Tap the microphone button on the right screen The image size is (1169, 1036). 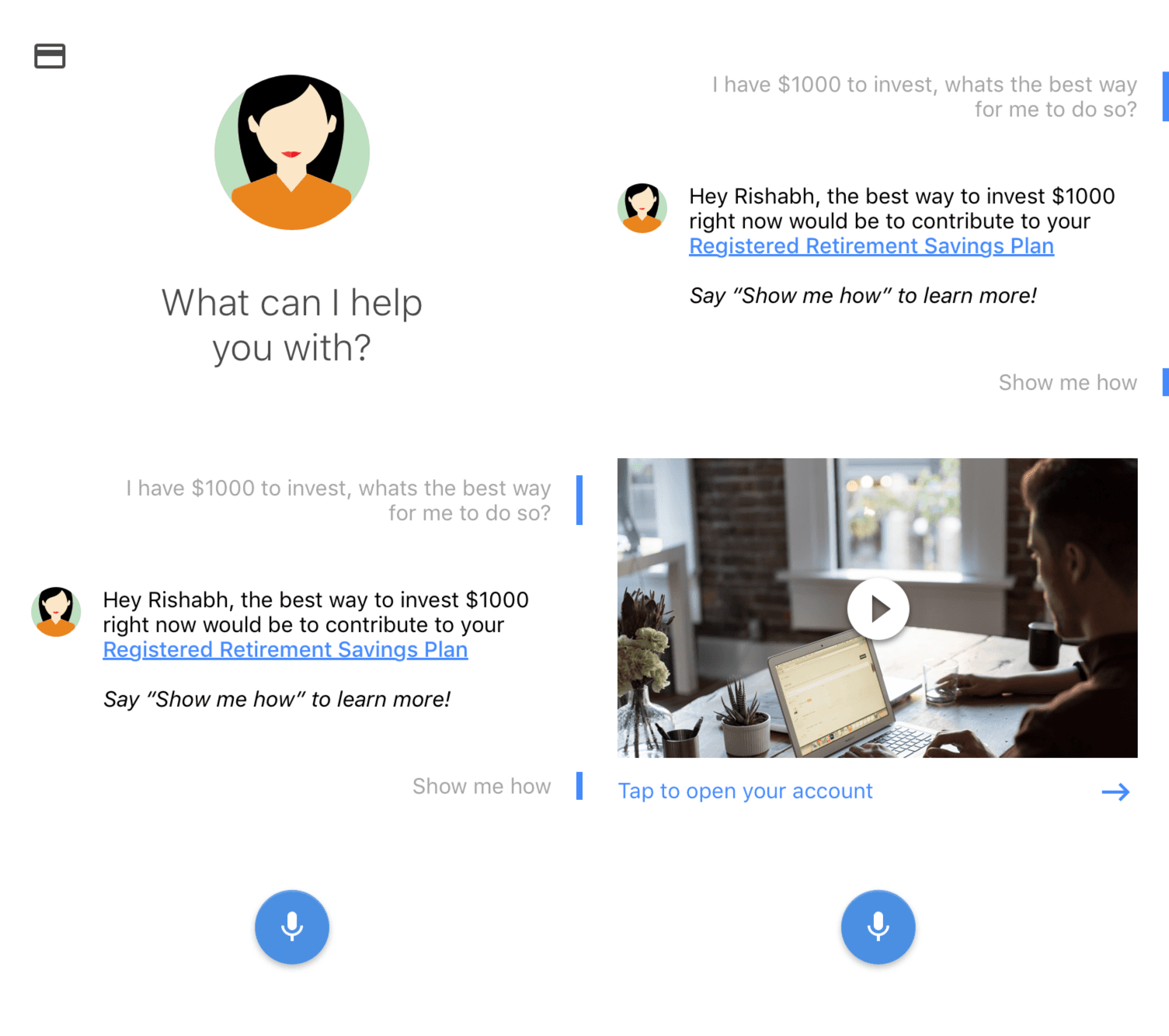pyautogui.click(x=878, y=926)
